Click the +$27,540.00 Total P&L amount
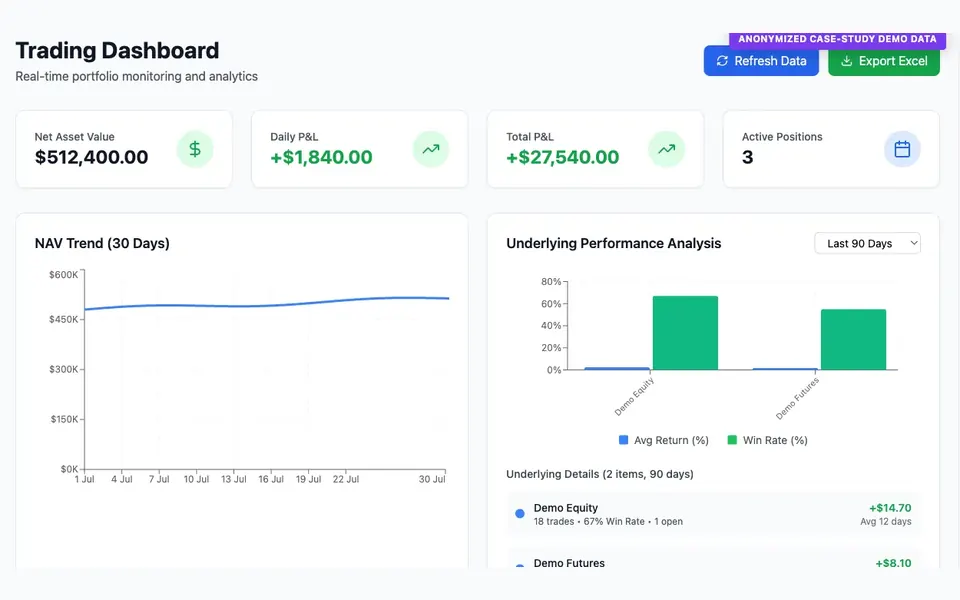This screenshot has width=960, height=600. point(563,157)
